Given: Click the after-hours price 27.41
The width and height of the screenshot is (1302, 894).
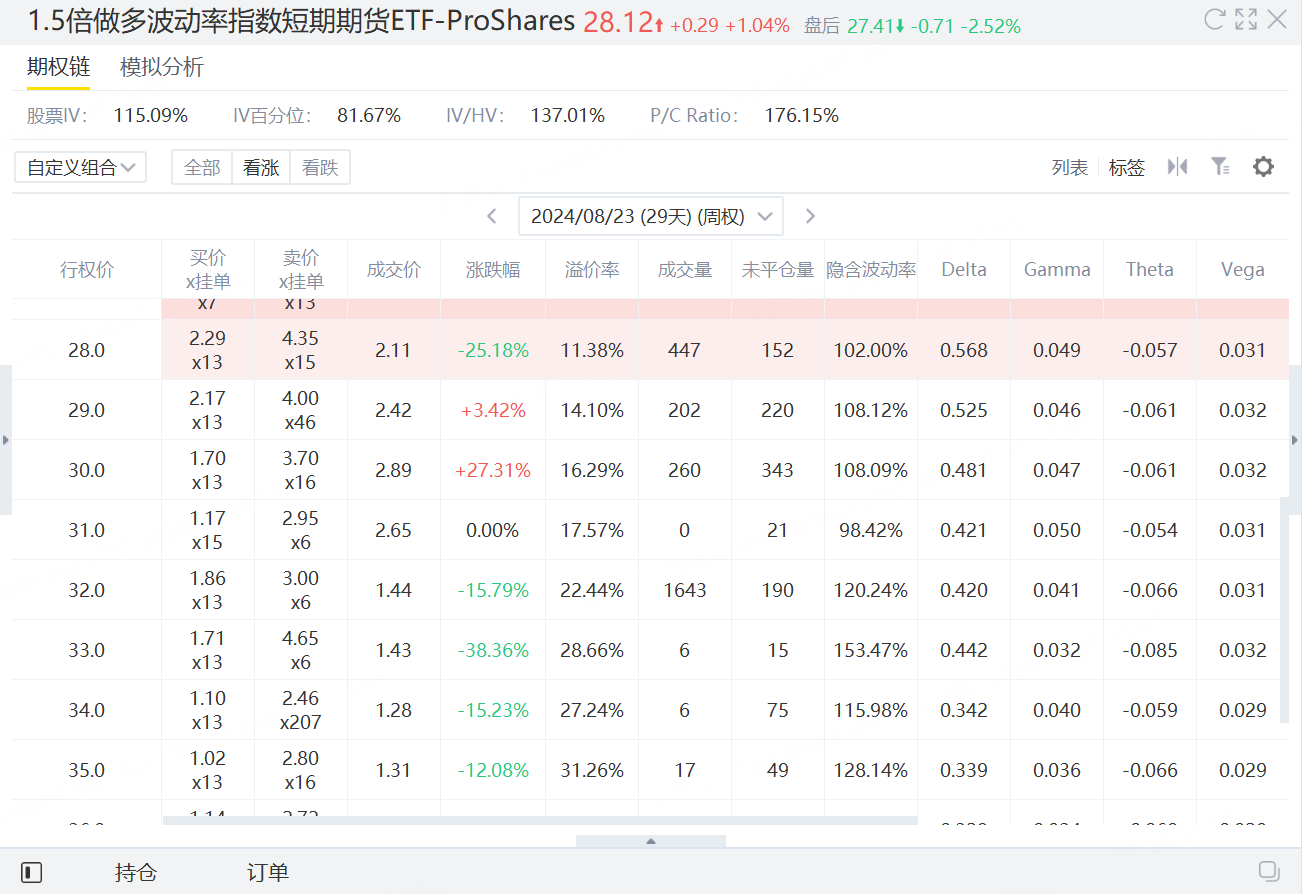Looking at the screenshot, I should point(870,26).
